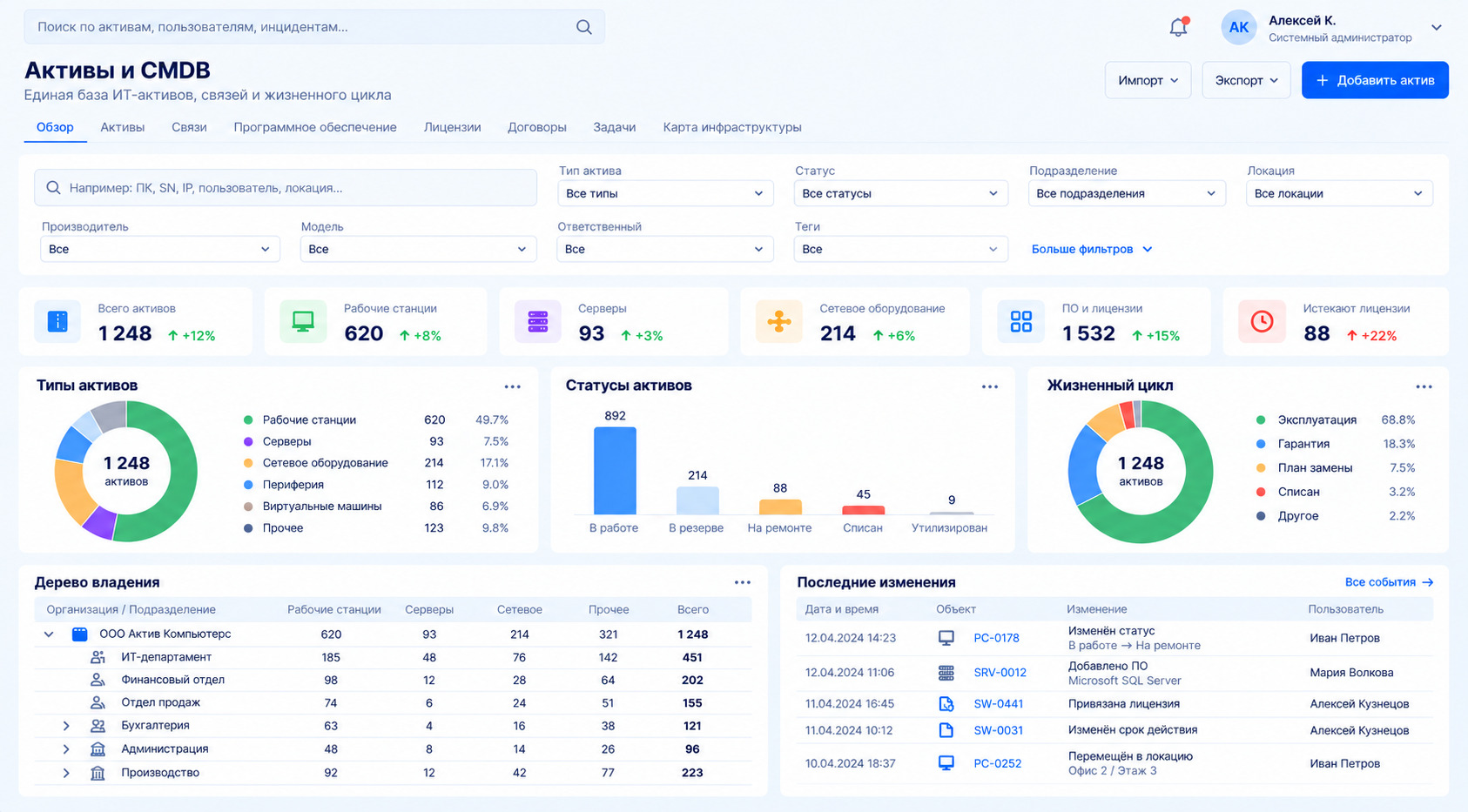
Task: Open the Лицензии tab
Action: click(453, 127)
